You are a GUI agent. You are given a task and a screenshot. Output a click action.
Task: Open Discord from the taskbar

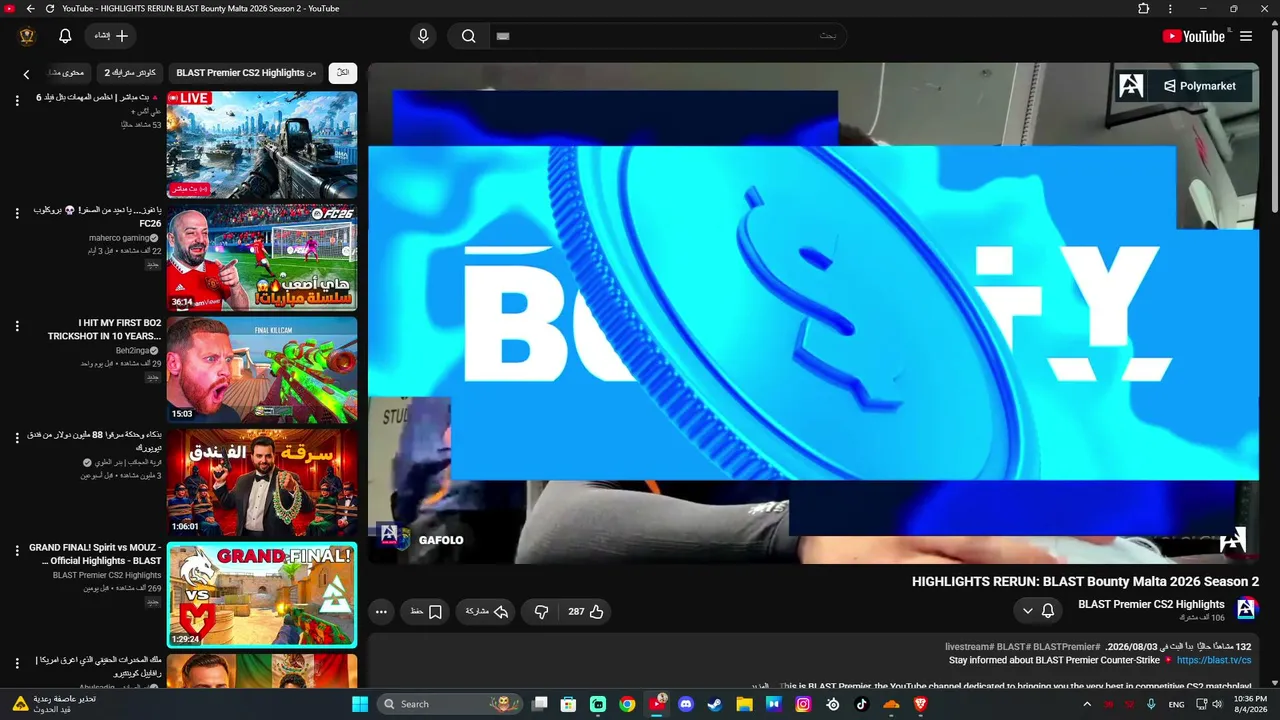tap(686, 704)
